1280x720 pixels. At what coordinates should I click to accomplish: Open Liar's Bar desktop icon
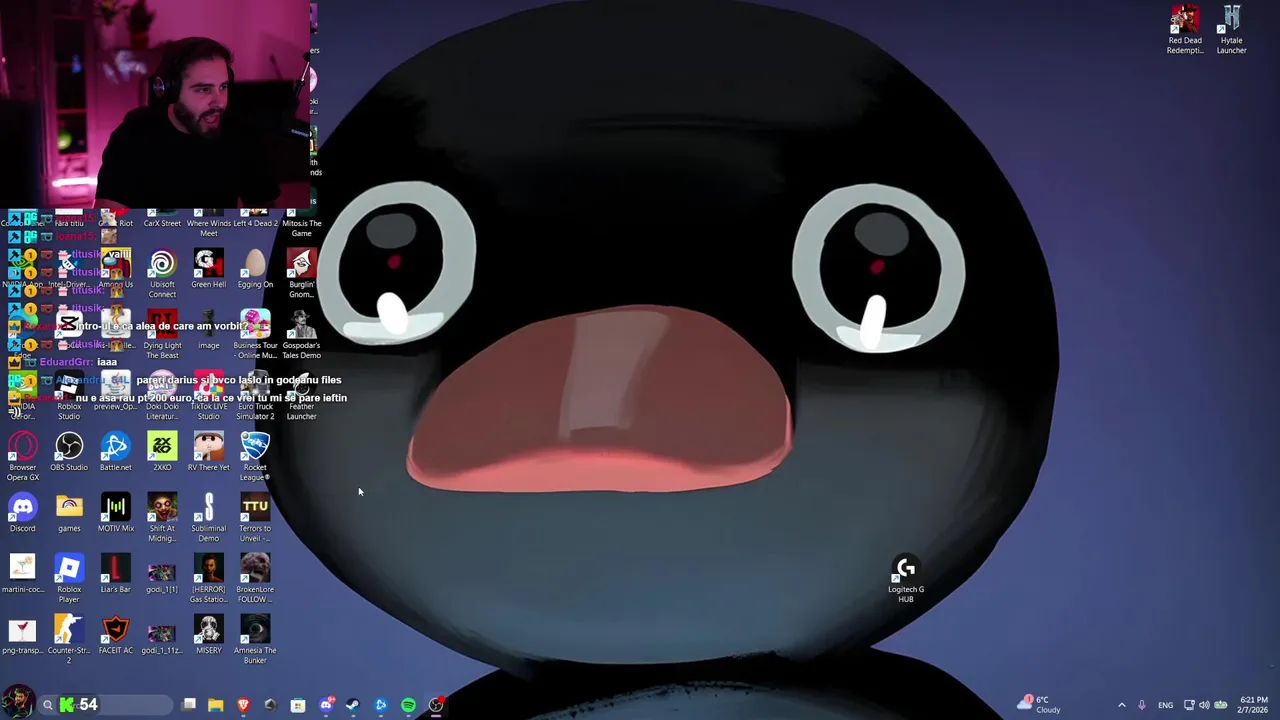click(x=115, y=574)
